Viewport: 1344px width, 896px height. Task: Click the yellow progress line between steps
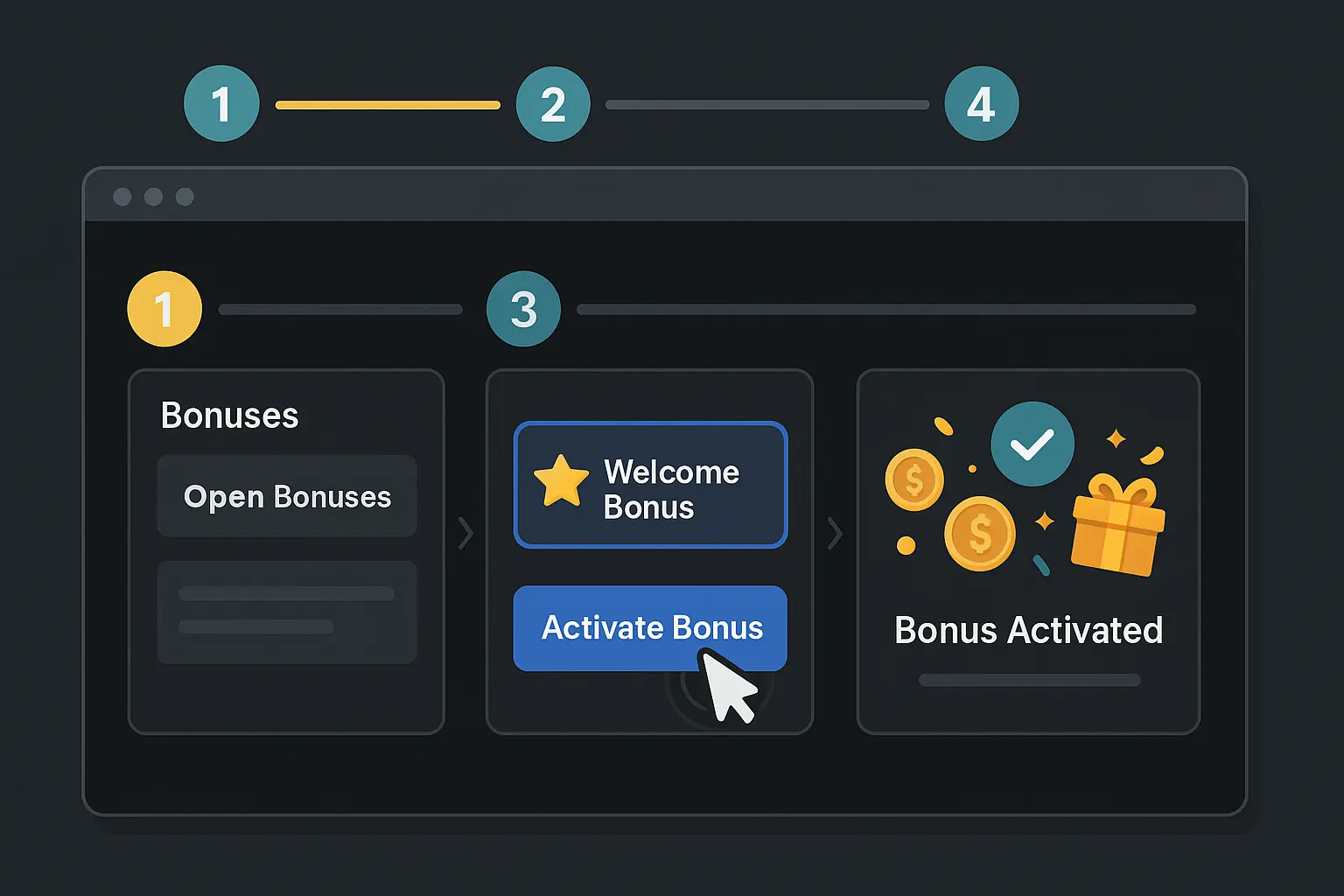tap(388, 105)
